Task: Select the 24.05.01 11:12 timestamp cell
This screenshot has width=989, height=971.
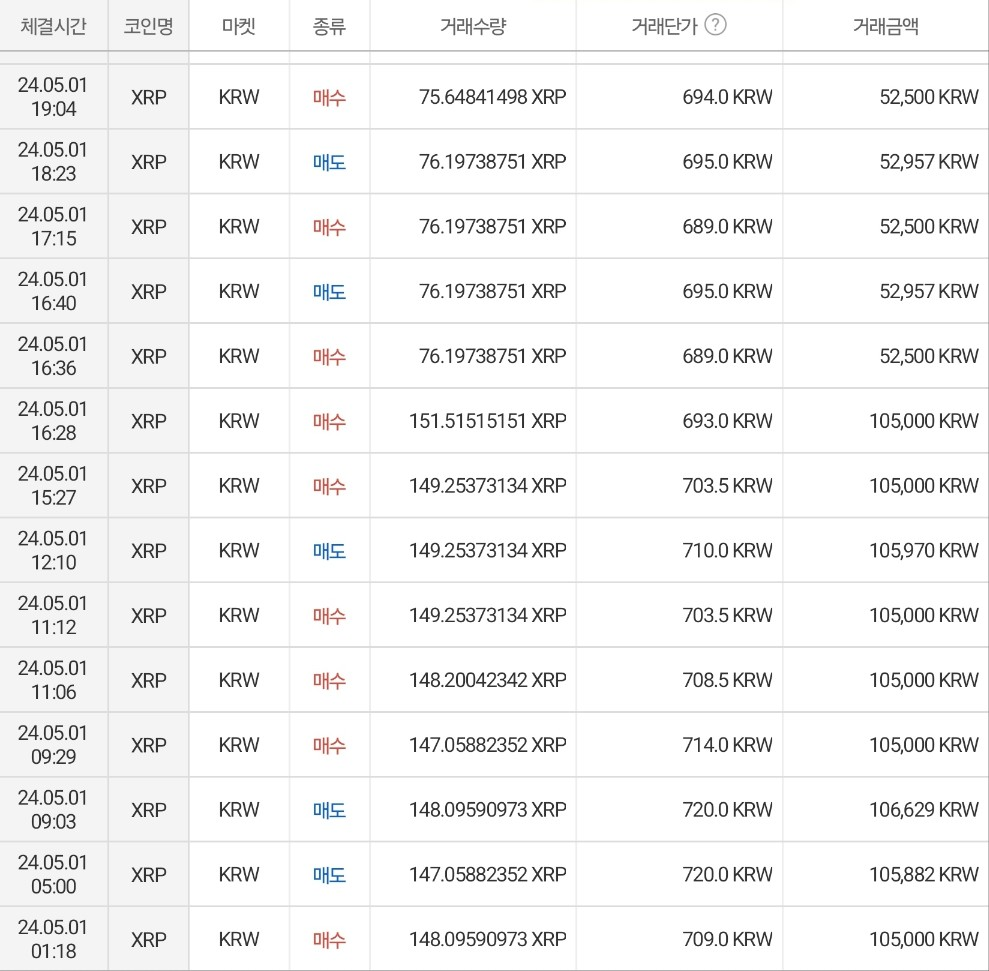Action: point(53,615)
